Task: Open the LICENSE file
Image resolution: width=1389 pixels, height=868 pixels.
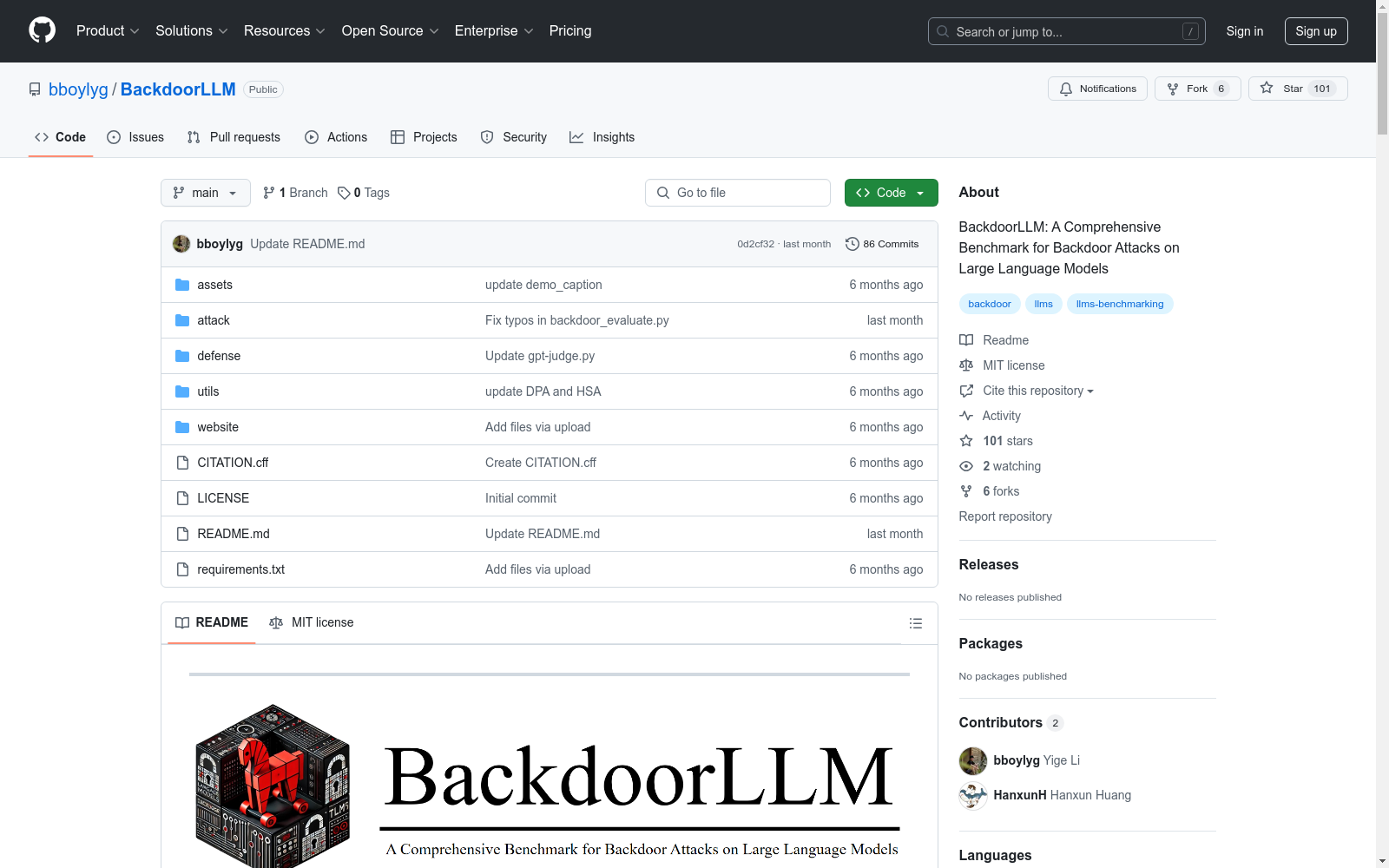Action: click(223, 498)
